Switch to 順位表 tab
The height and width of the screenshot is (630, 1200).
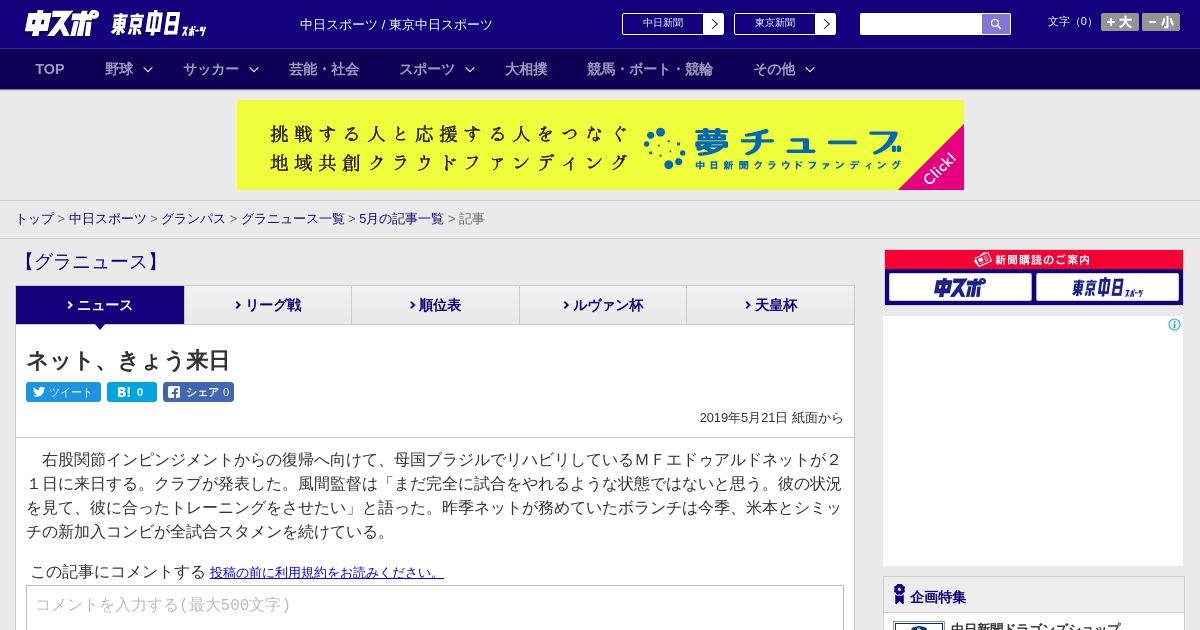(435, 305)
